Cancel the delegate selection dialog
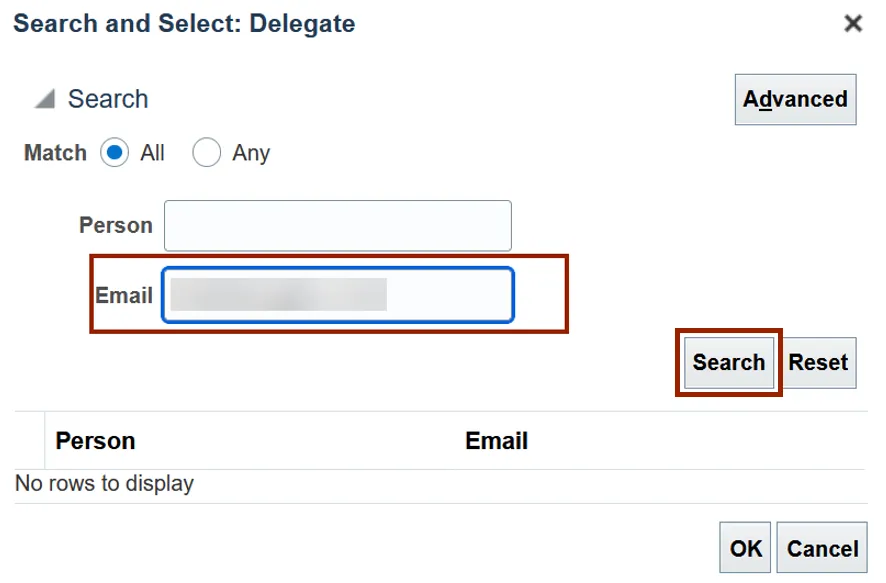 pyautogui.click(x=822, y=548)
